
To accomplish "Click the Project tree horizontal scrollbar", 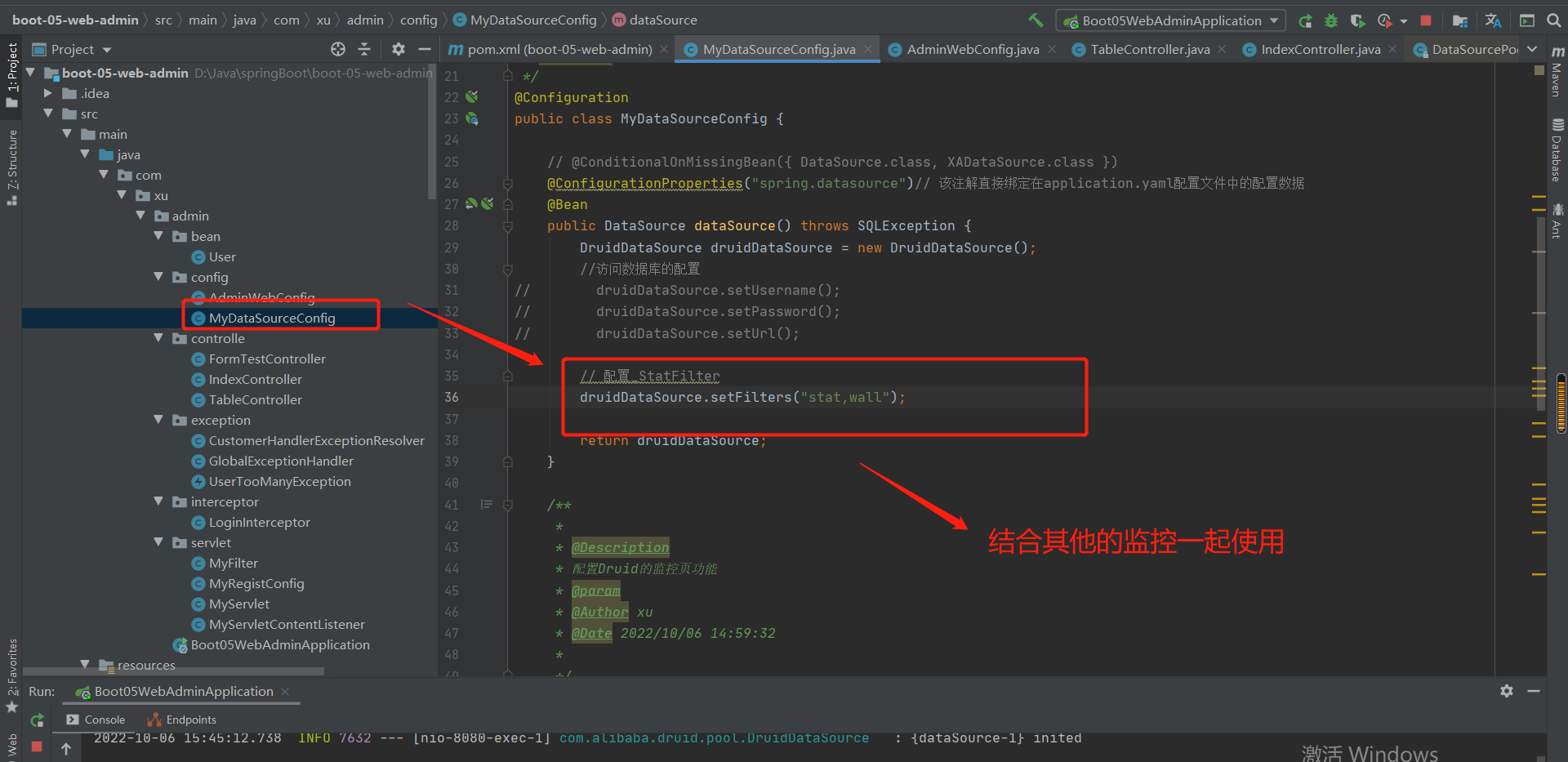I will tap(173, 671).
